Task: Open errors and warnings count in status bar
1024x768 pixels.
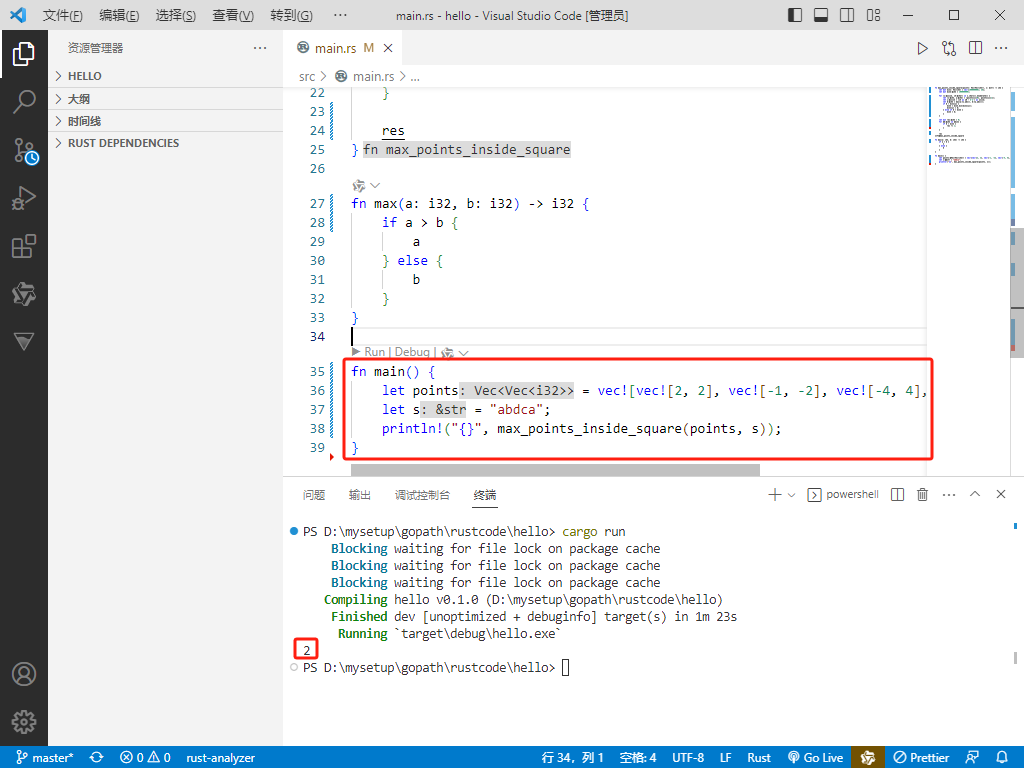Action: (x=145, y=758)
